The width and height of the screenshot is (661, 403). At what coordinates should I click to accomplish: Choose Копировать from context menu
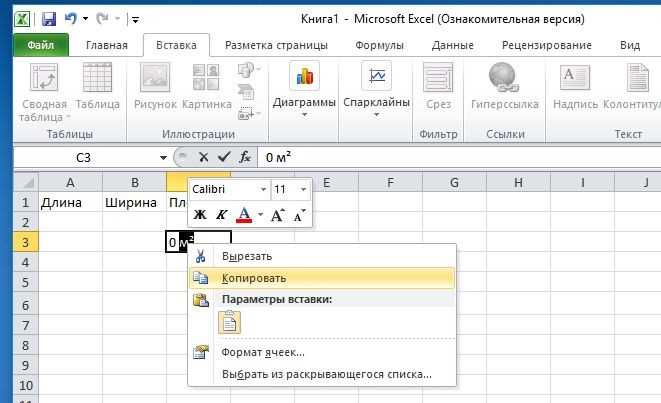(322, 278)
